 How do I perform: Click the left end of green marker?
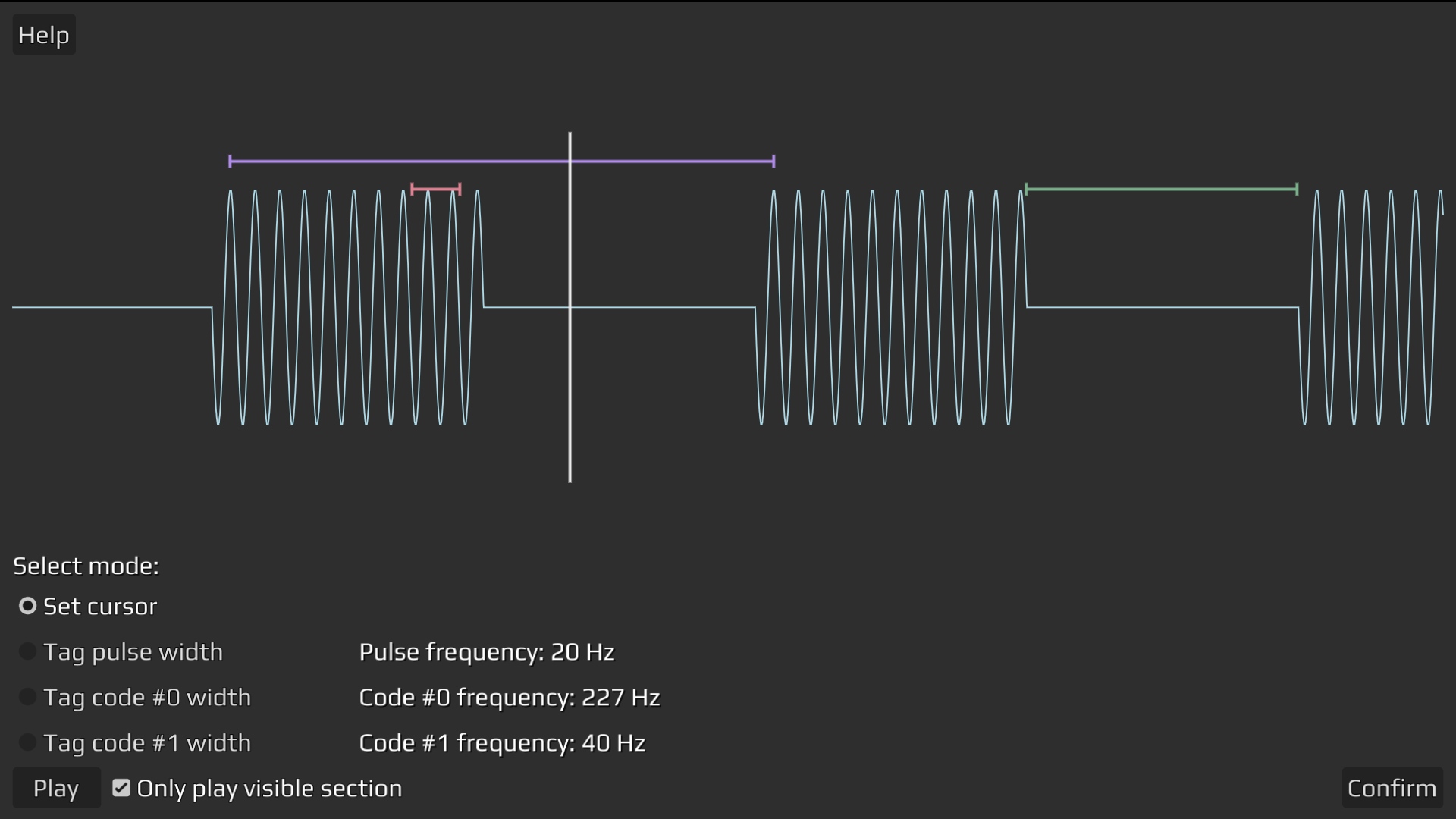click(x=1026, y=189)
